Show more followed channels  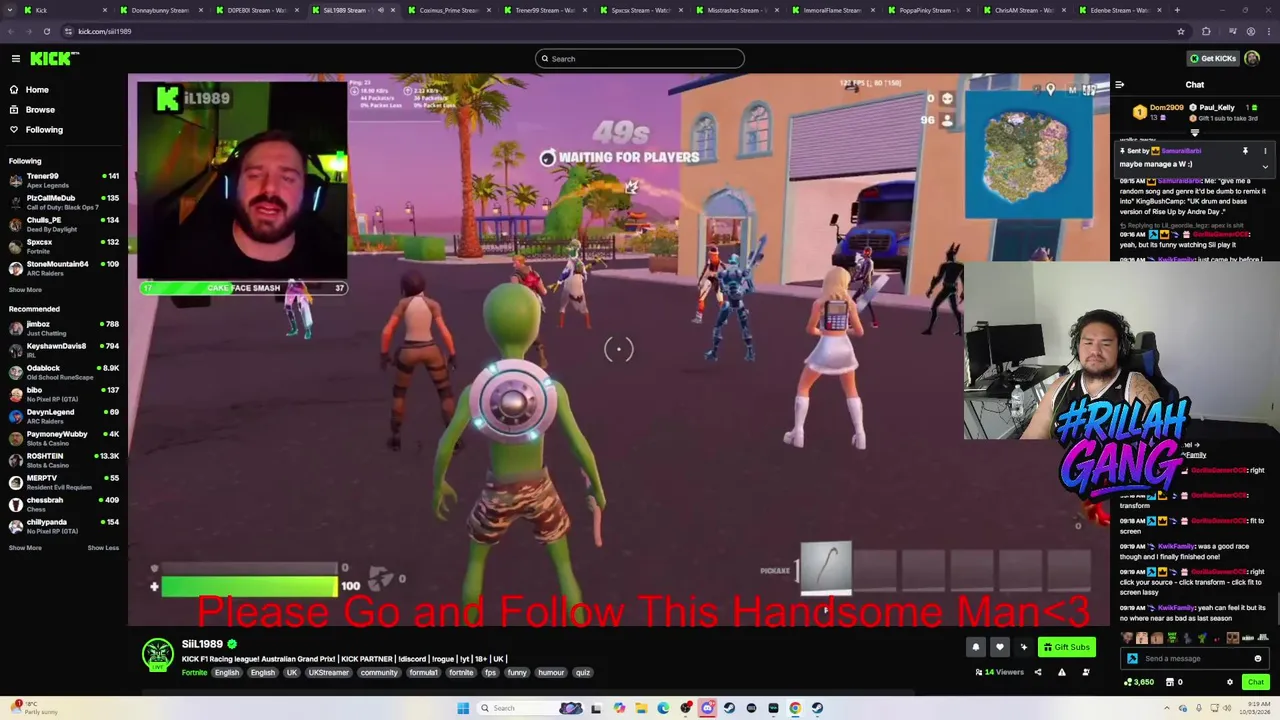click(x=25, y=290)
